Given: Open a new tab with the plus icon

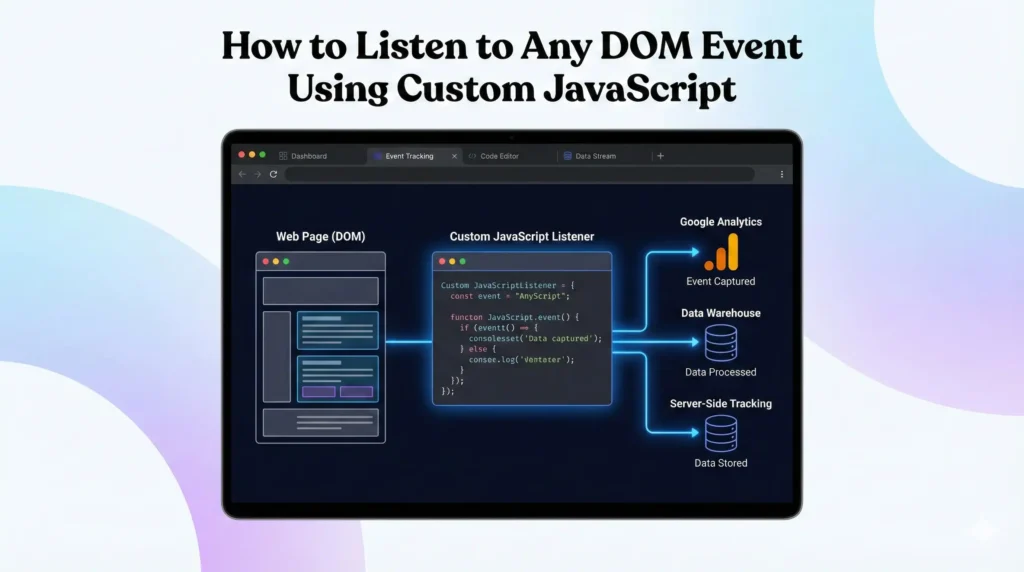Looking at the screenshot, I should (660, 156).
